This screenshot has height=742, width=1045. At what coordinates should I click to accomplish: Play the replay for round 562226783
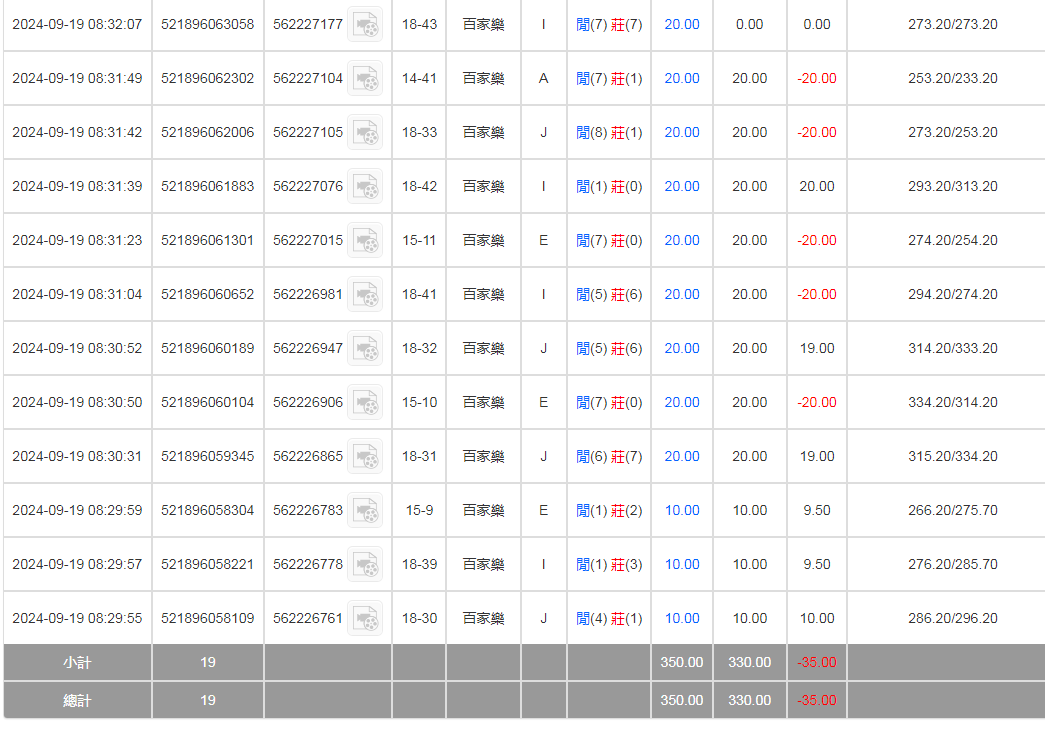(365, 510)
